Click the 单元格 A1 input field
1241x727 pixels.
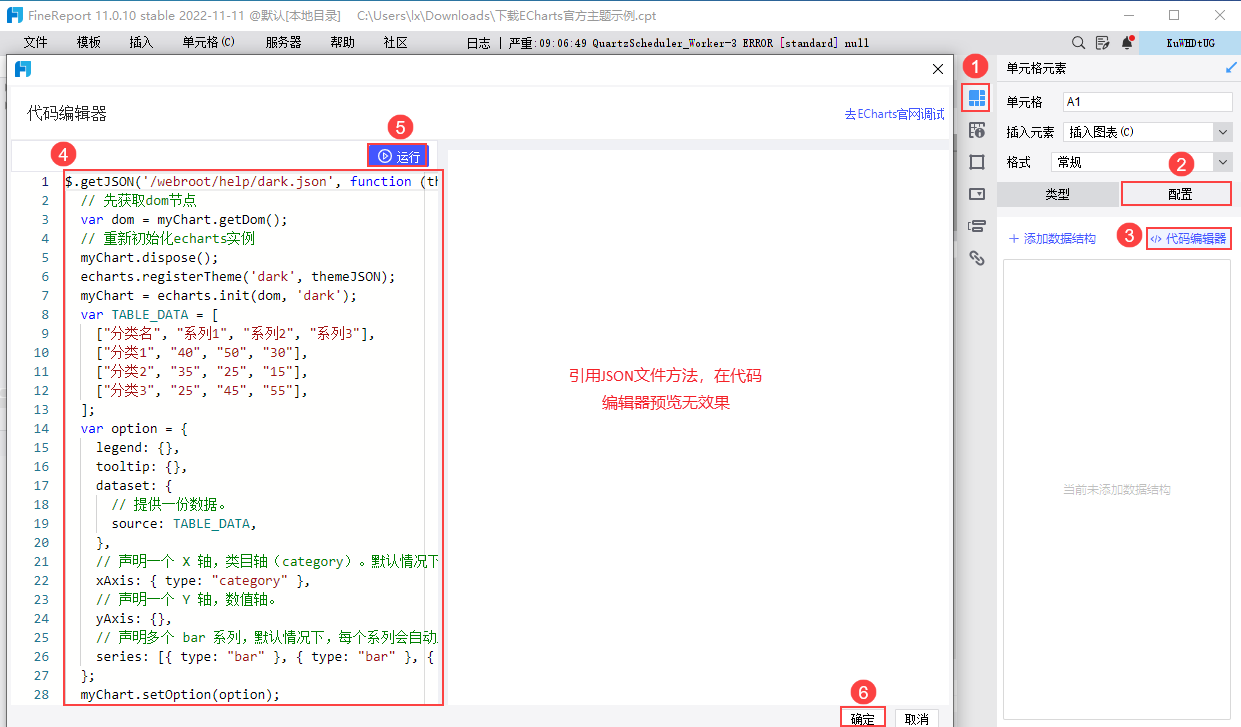point(1147,102)
